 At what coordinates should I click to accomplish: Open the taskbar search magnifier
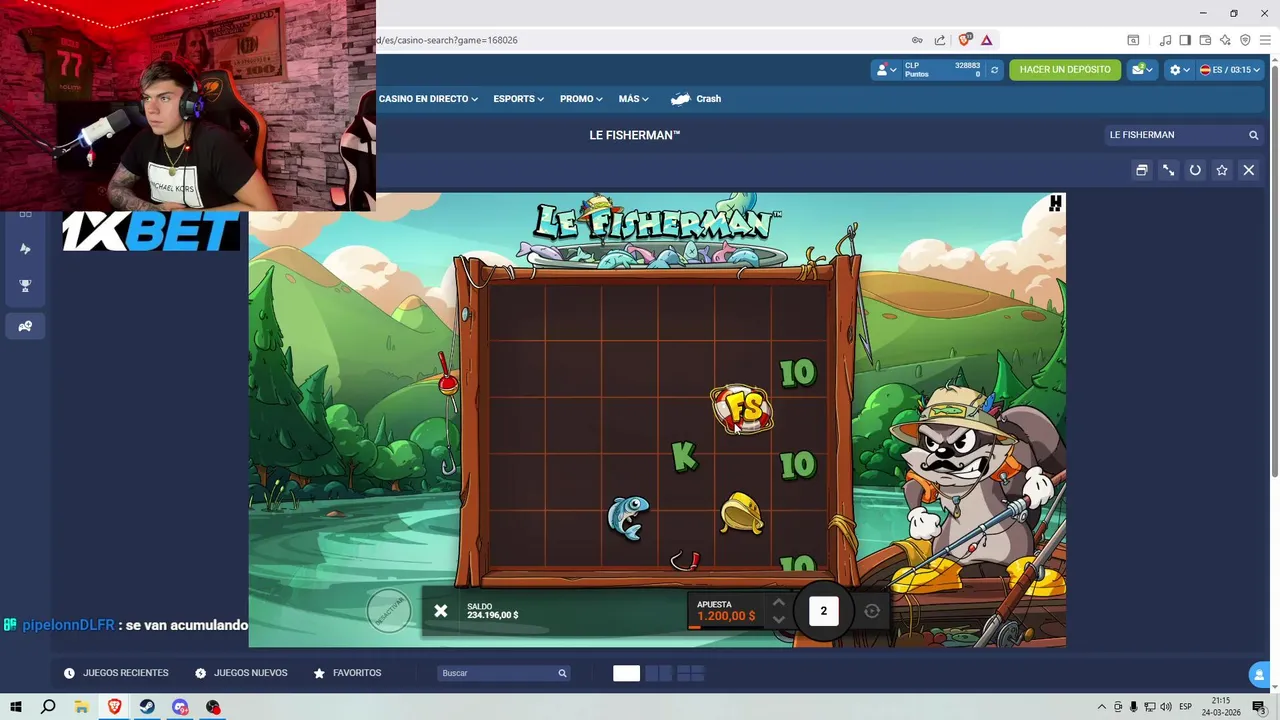tap(48, 707)
